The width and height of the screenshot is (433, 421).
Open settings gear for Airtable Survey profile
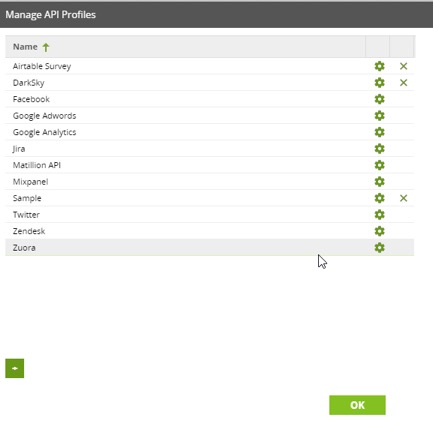[x=379, y=66]
